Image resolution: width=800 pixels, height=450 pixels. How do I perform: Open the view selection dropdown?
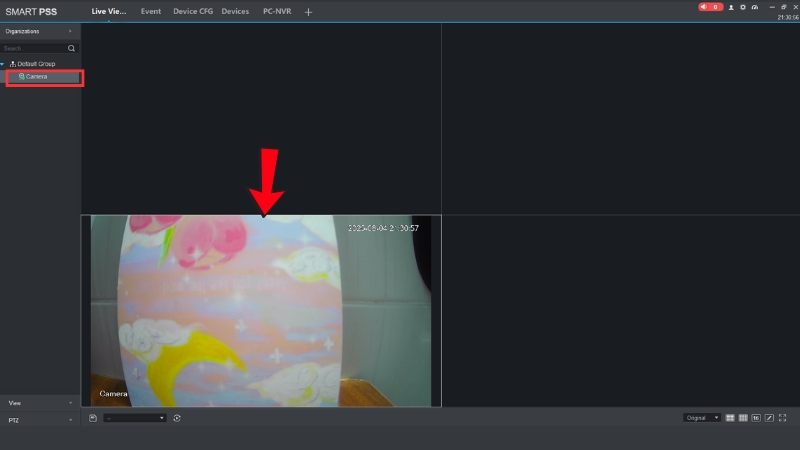[x=135, y=418]
